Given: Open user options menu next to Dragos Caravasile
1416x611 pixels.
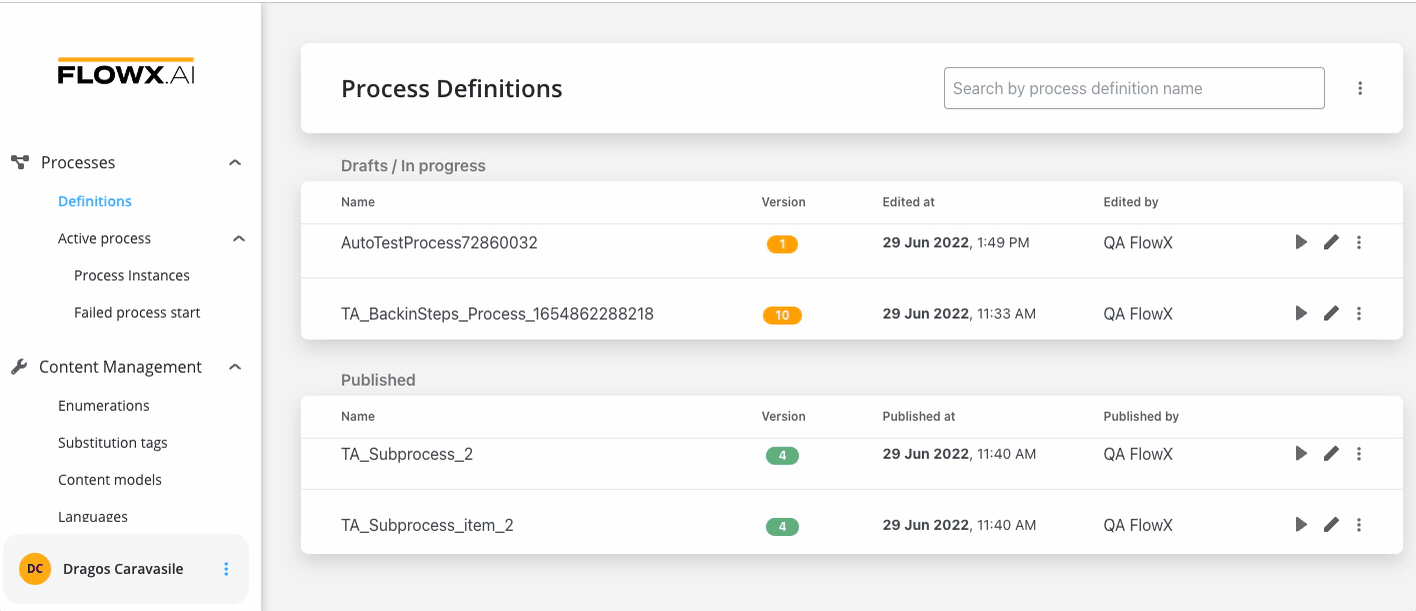Looking at the screenshot, I should [226, 569].
